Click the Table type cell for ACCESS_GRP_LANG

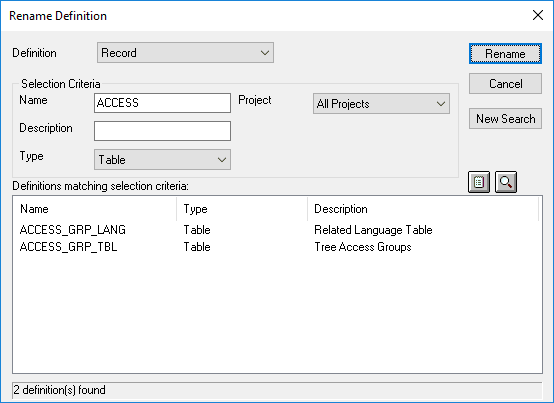click(x=197, y=230)
